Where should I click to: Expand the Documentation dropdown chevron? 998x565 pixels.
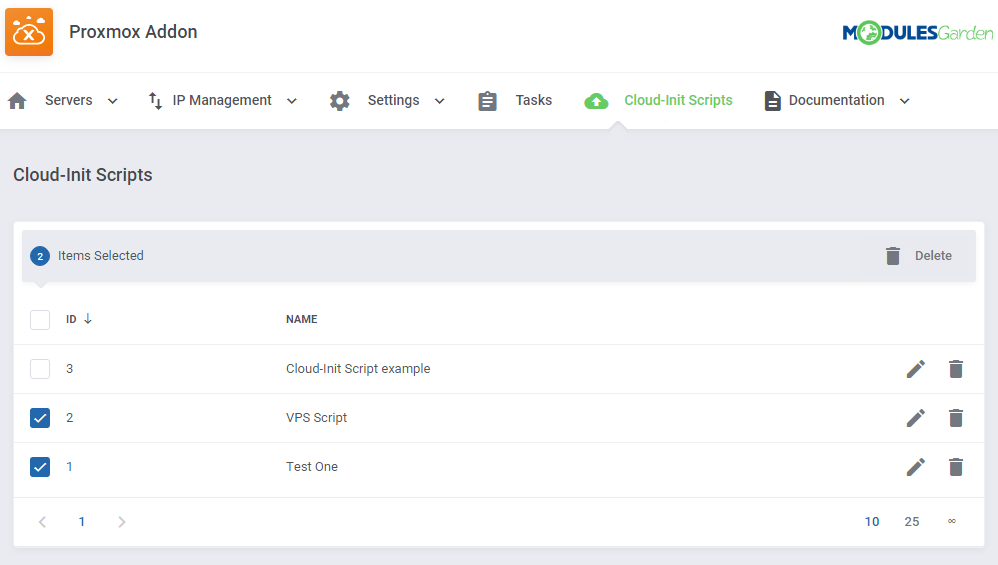tap(904, 101)
